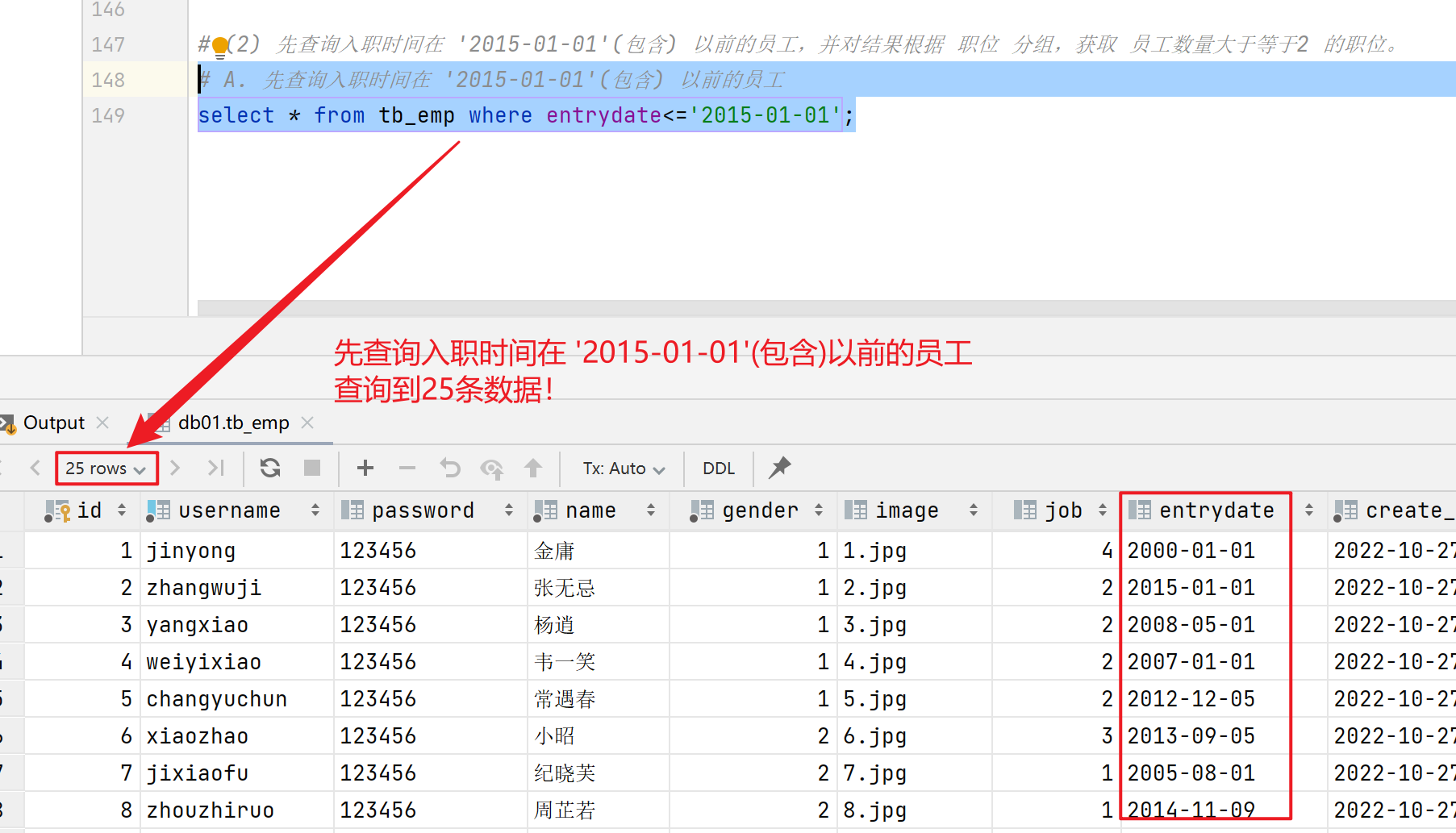Select the jinyong username cell

pos(237,551)
